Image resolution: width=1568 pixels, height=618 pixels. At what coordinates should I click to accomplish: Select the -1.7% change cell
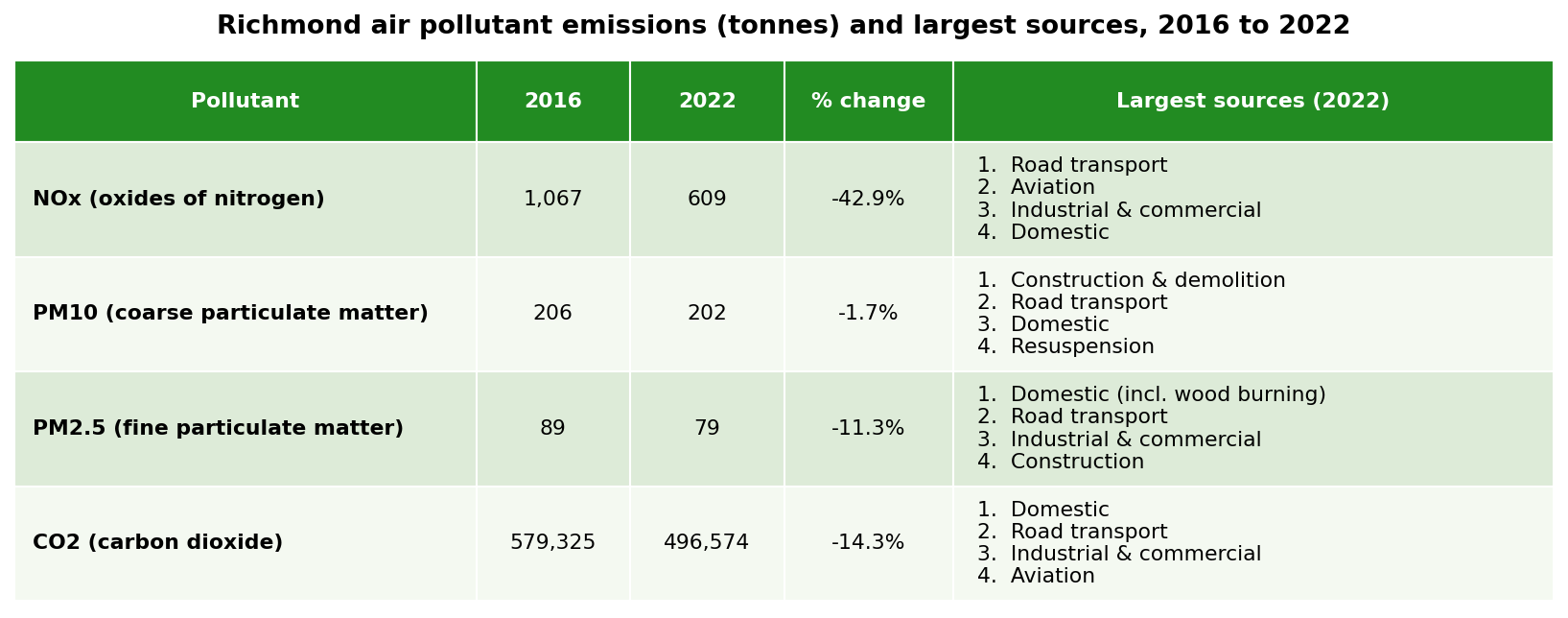[869, 314]
